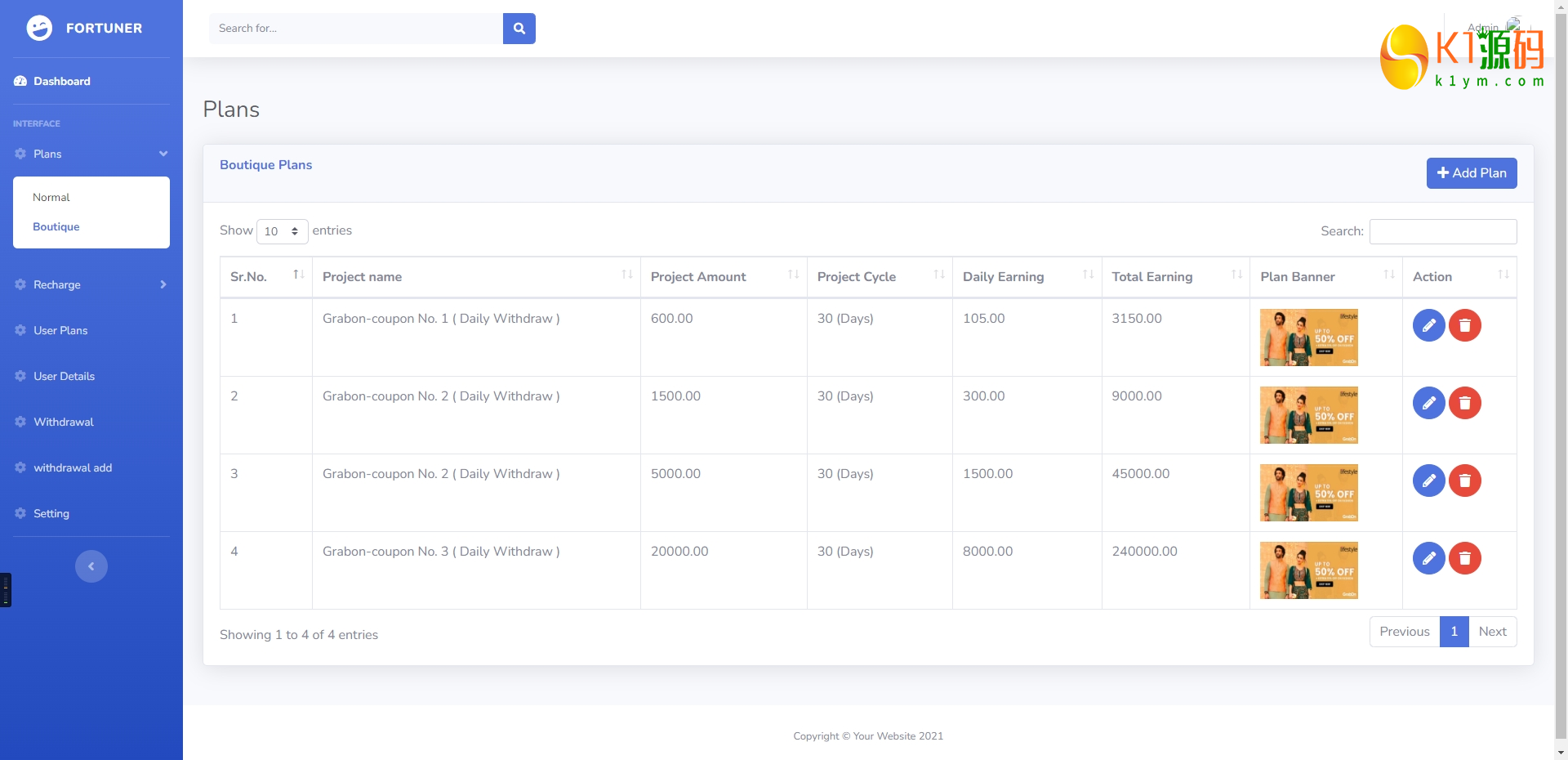
Task: Focus the table Search input field
Action: click(1442, 231)
